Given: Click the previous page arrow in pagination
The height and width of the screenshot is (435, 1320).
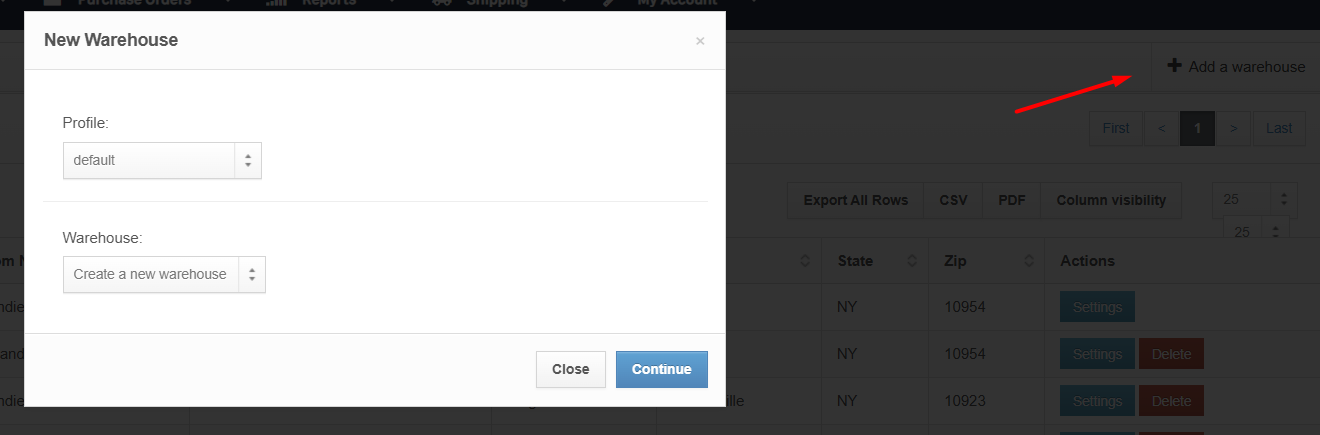Looking at the screenshot, I should [1161, 128].
